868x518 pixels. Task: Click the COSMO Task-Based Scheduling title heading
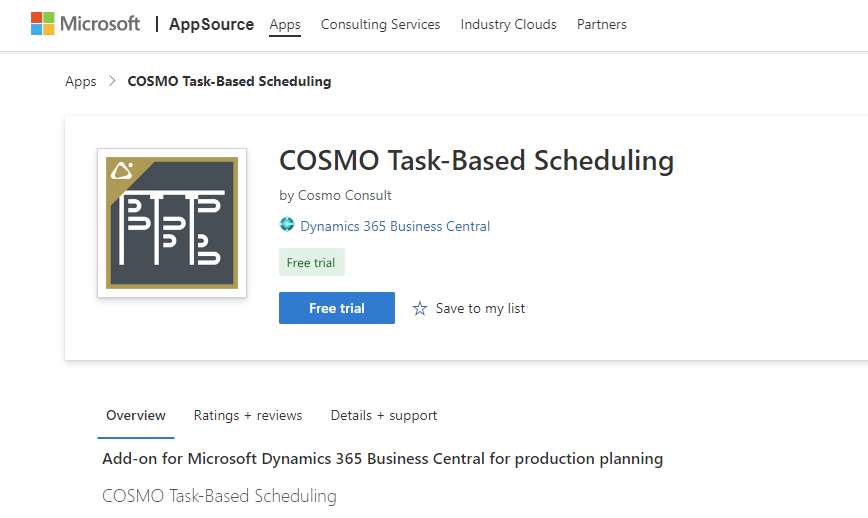(476, 161)
